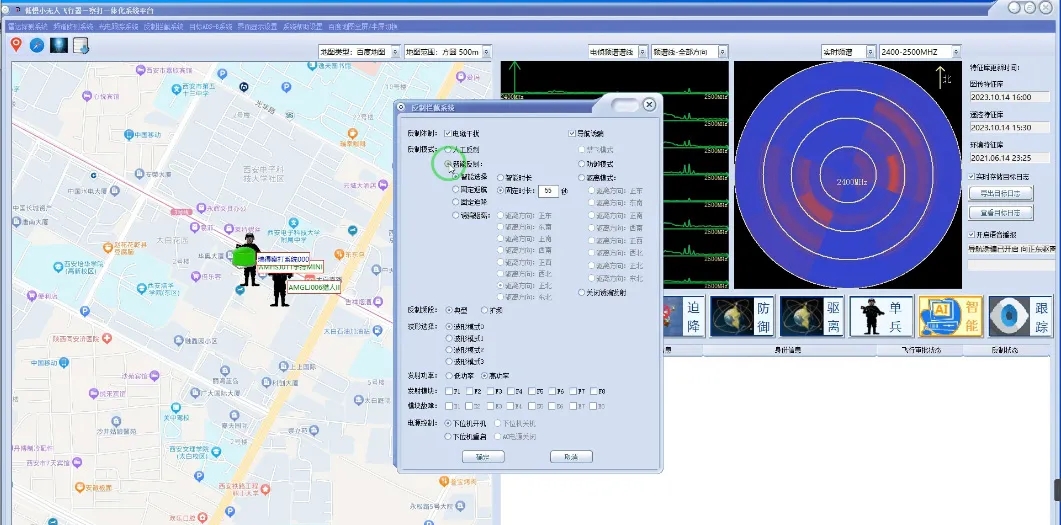Toggle the 导航诱骗 checkbox
1061x525 pixels.
[572, 133]
